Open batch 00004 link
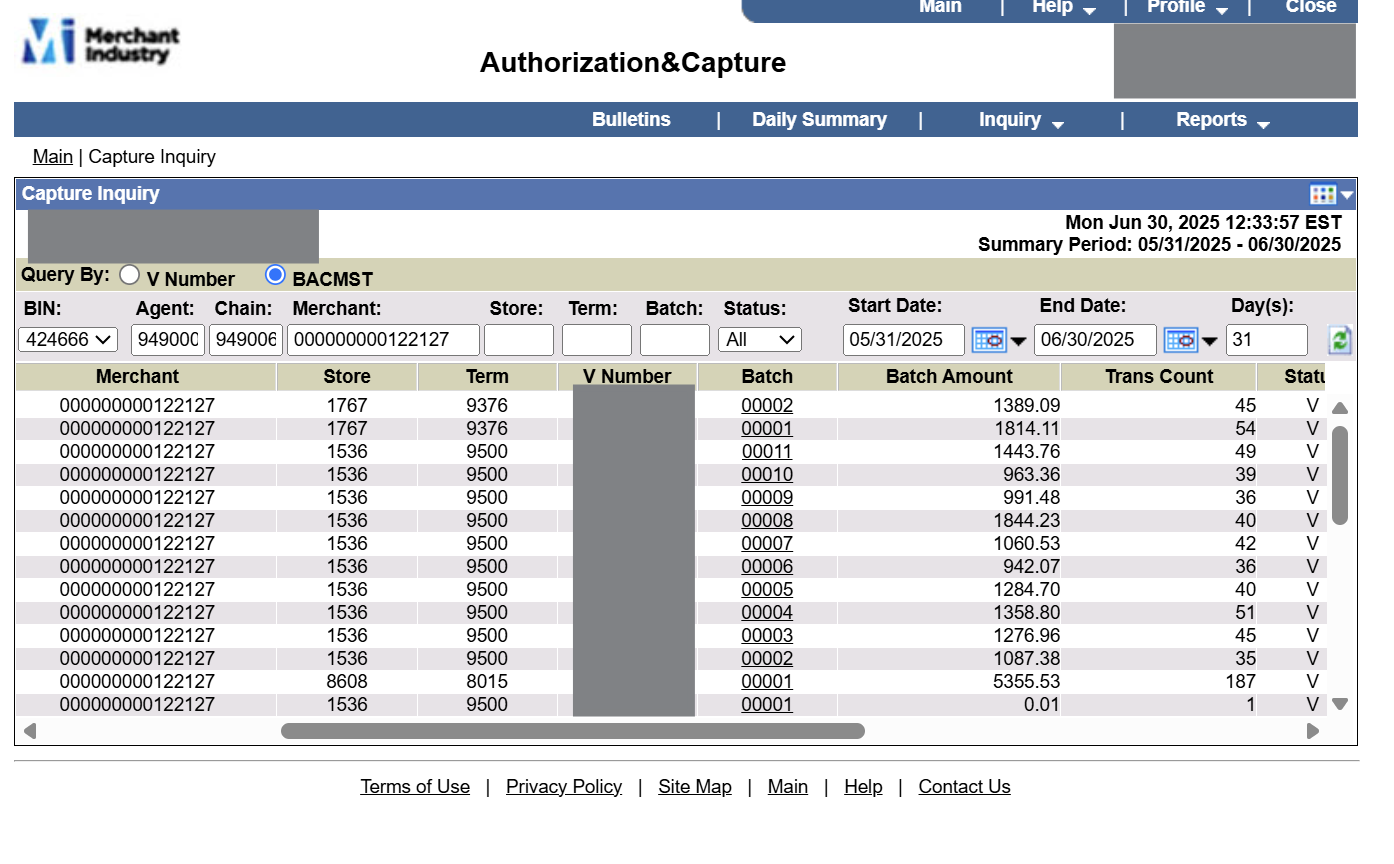 [x=767, y=613]
